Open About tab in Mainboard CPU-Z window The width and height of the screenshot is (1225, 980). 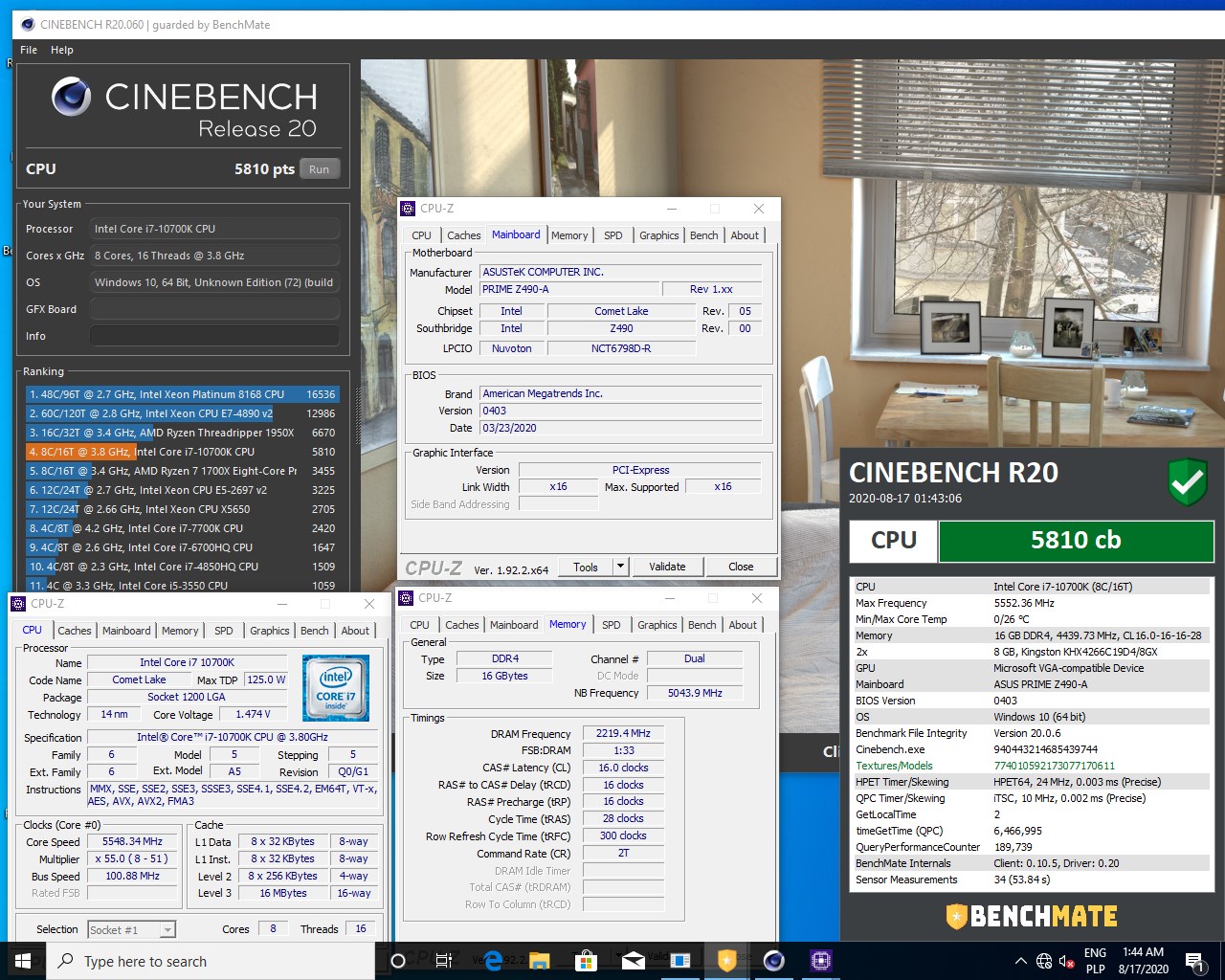tap(745, 235)
